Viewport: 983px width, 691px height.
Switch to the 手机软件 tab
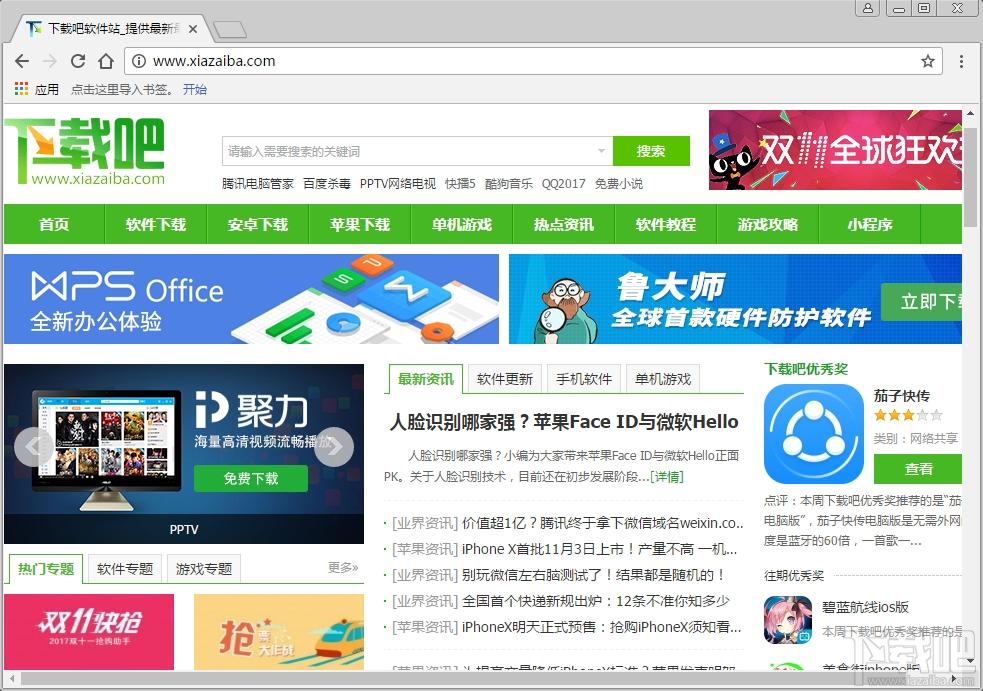[584, 379]
